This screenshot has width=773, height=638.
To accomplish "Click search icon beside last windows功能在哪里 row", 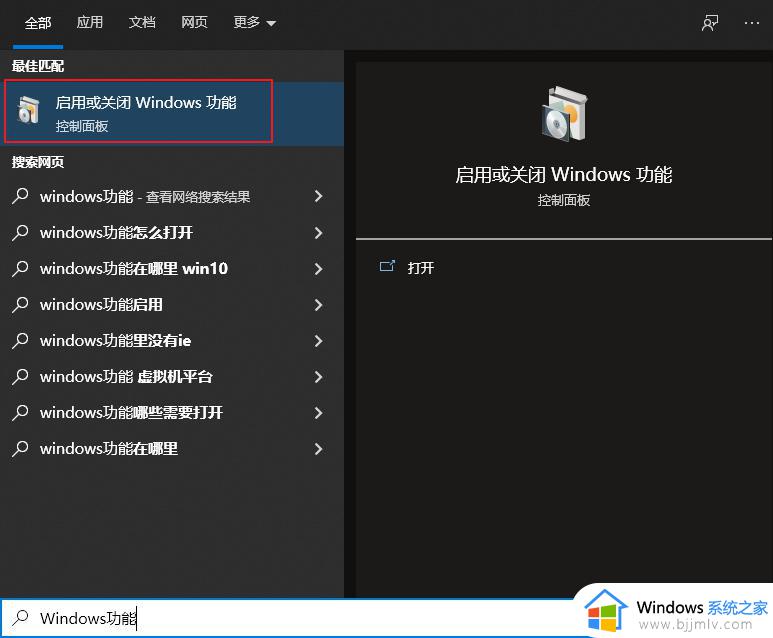I will pos(20,448).
